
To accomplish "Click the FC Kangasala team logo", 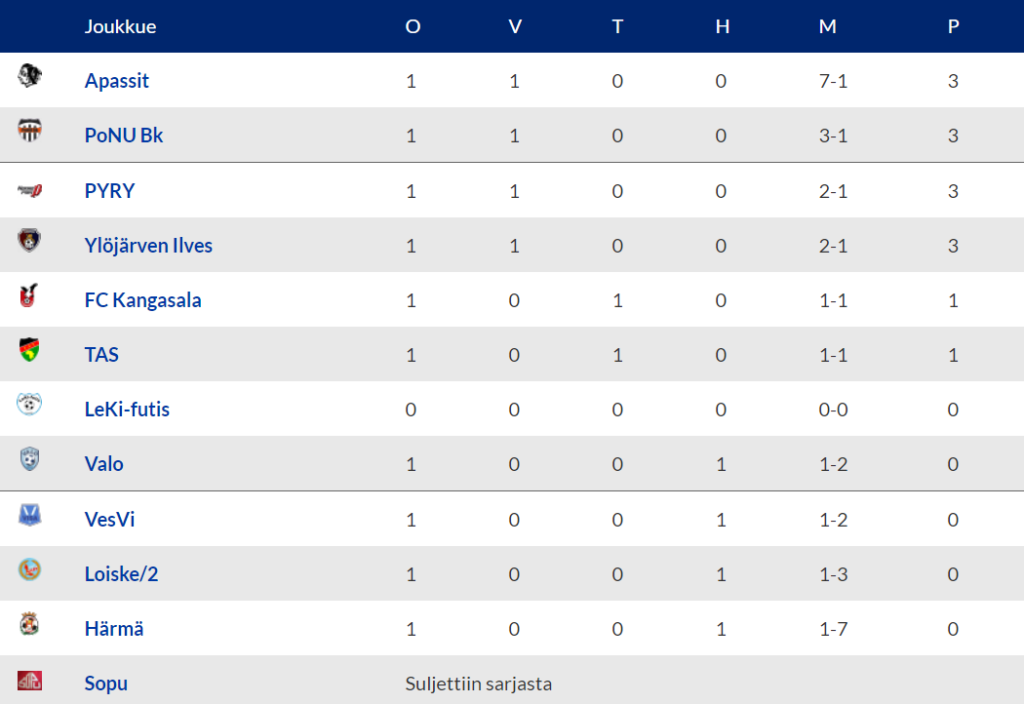I will 28,295.
